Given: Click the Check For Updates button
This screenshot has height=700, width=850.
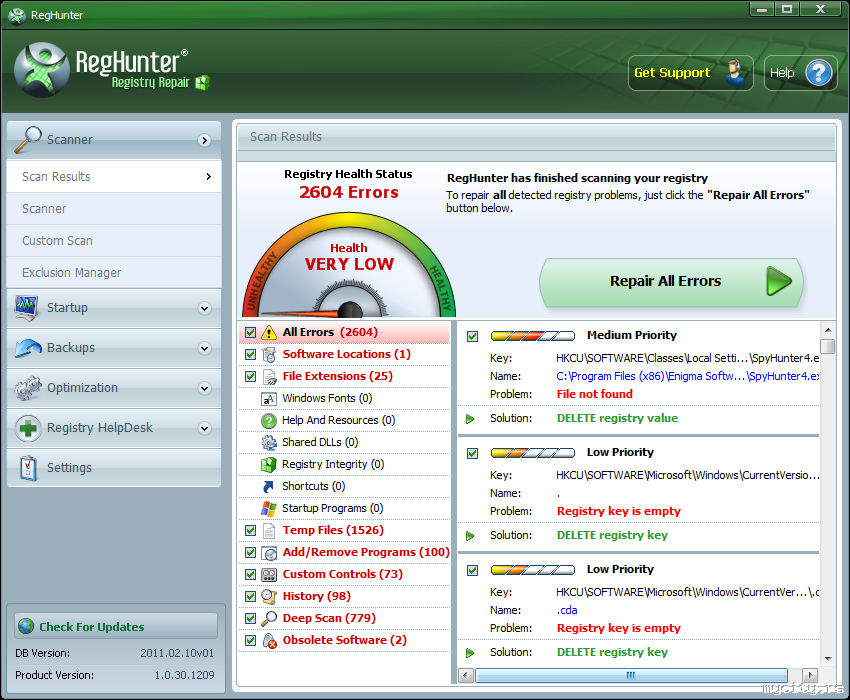Looking at the screenshot, I should 116,626.
